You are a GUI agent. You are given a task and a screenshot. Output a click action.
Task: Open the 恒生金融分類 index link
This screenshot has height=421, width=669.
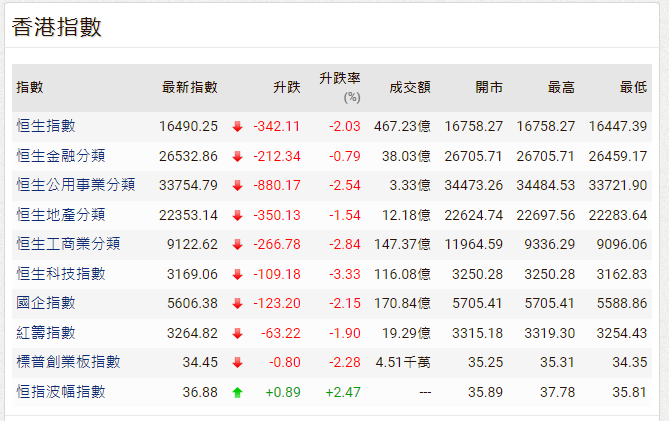tap(60, 156)
